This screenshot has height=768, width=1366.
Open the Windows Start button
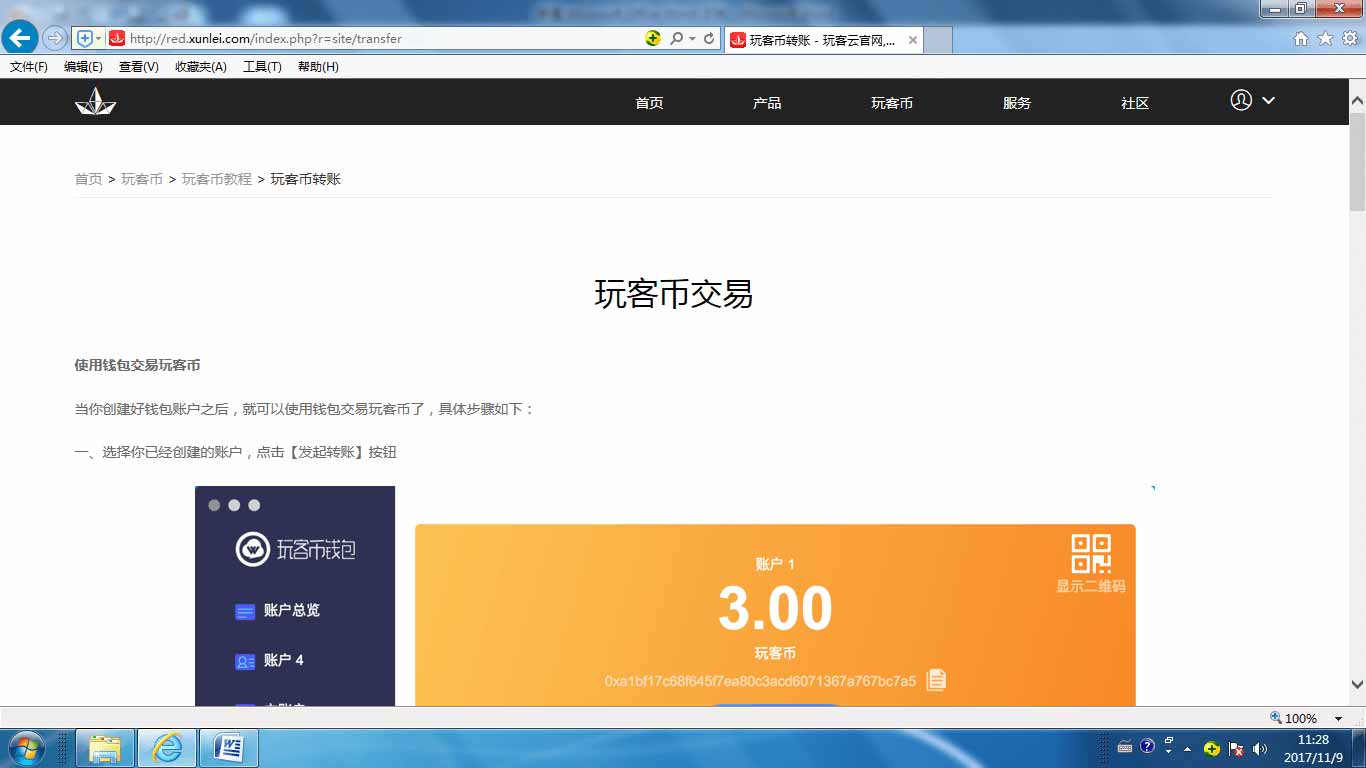25,748
